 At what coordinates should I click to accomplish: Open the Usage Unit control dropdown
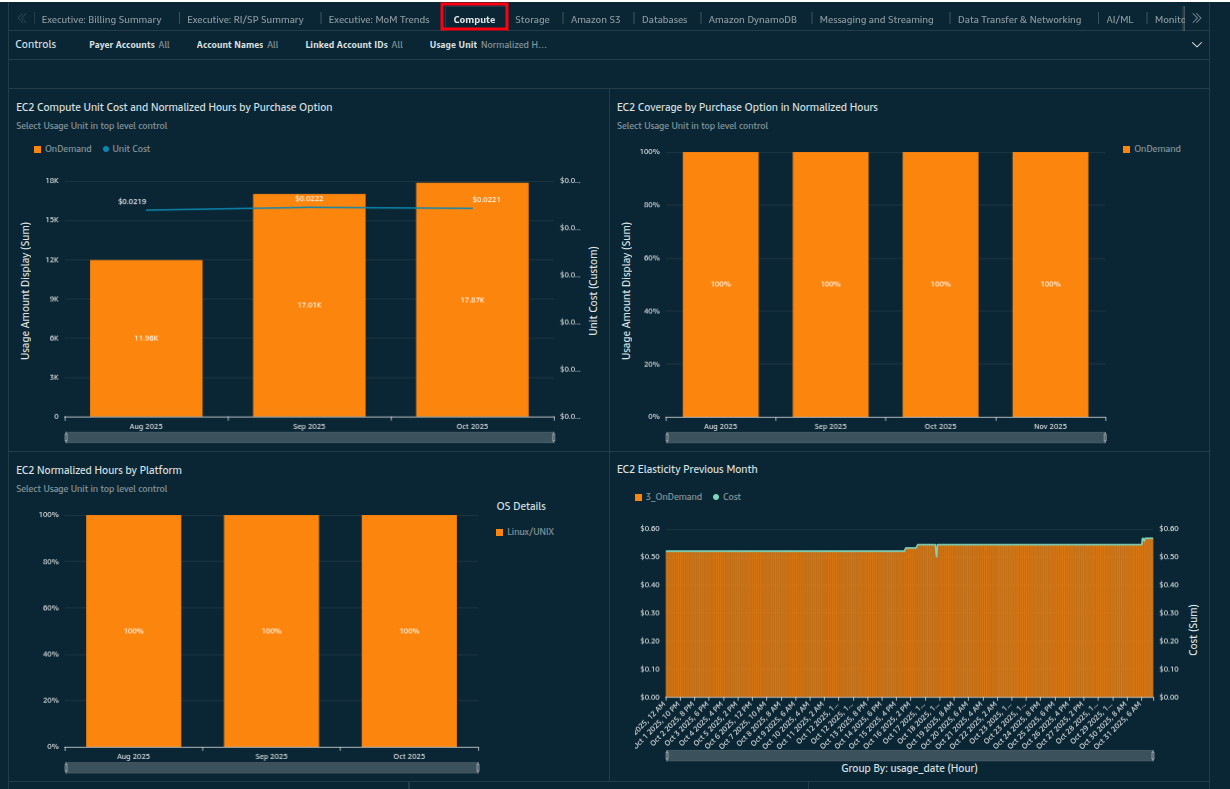point(487,45)
